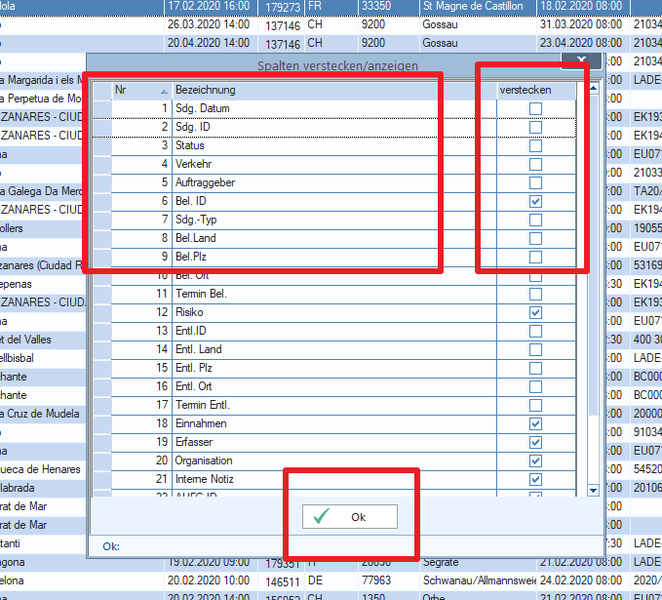
Task: Tick the verstecken checkbox for Entl.ID
Action: click(535, 331)
